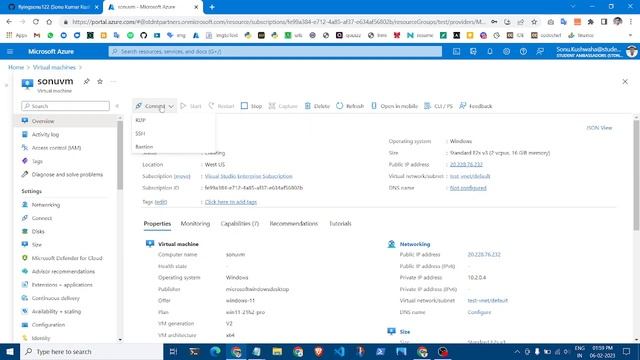Refresh the VM overview
Image resolution: width=640 pixels, height=360 pixels.
(x=350, y=106)
